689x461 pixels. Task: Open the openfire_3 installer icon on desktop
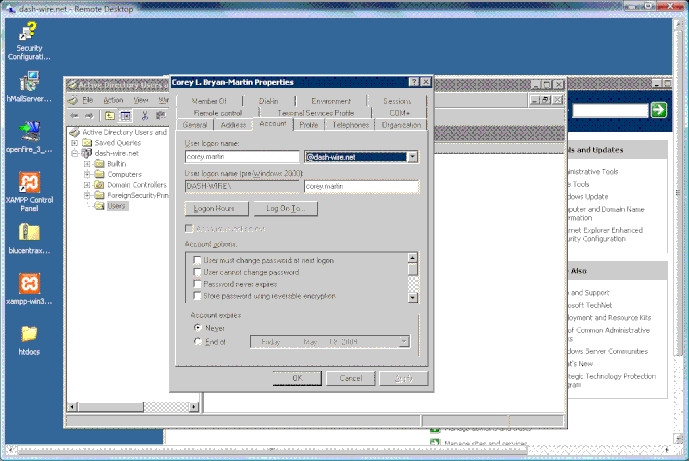coord(29,138)
